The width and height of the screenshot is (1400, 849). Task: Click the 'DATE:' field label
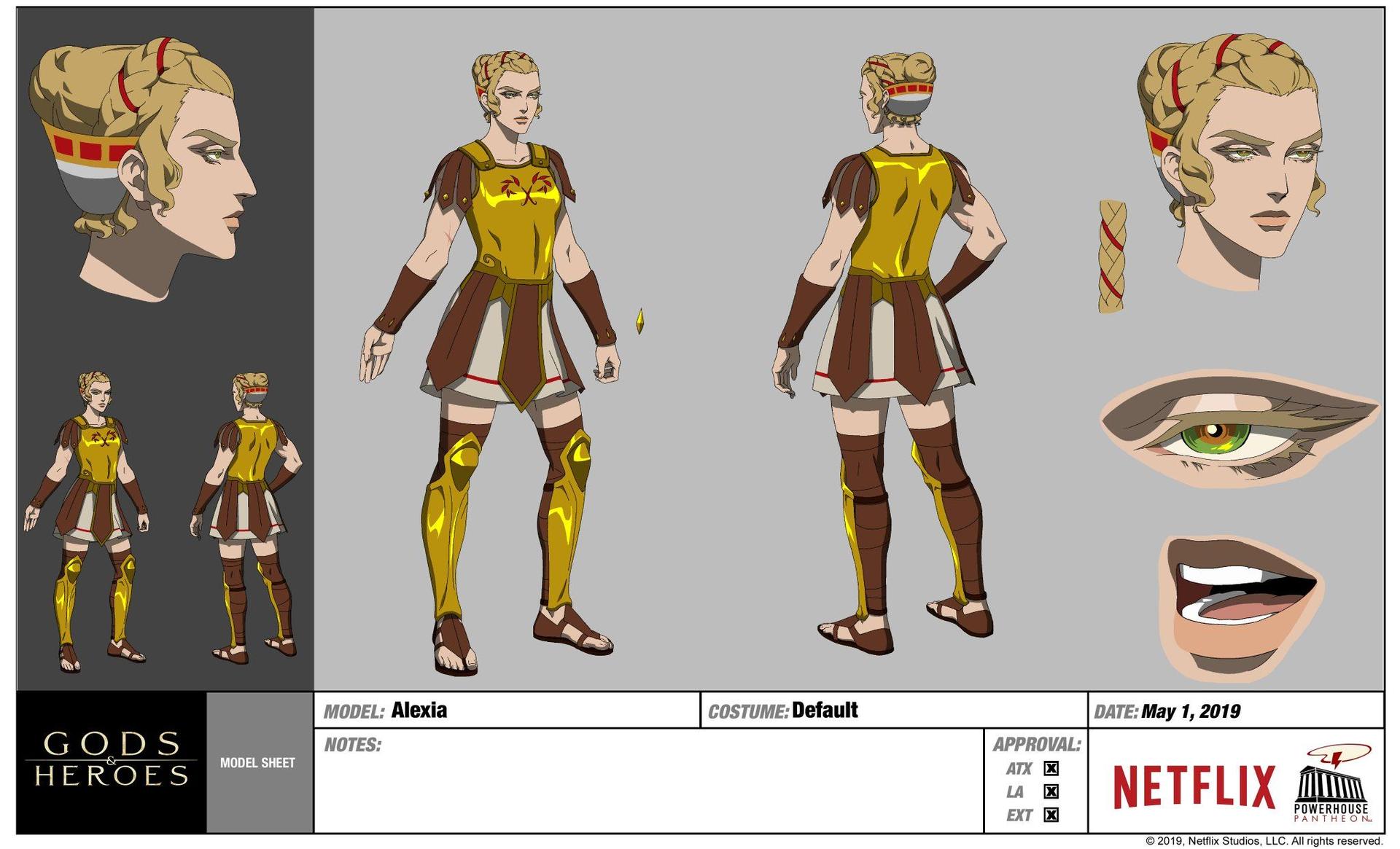[1116, 712]
